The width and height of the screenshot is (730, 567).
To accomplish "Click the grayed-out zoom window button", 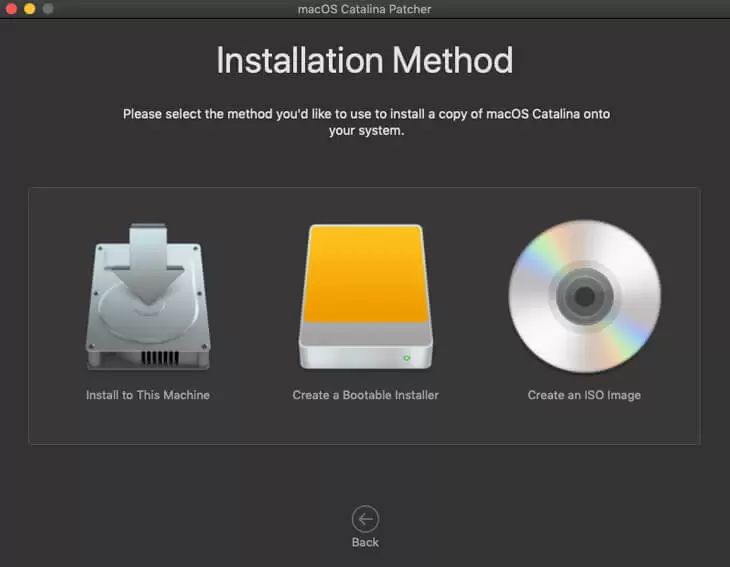I will click(x=48, y=9).
